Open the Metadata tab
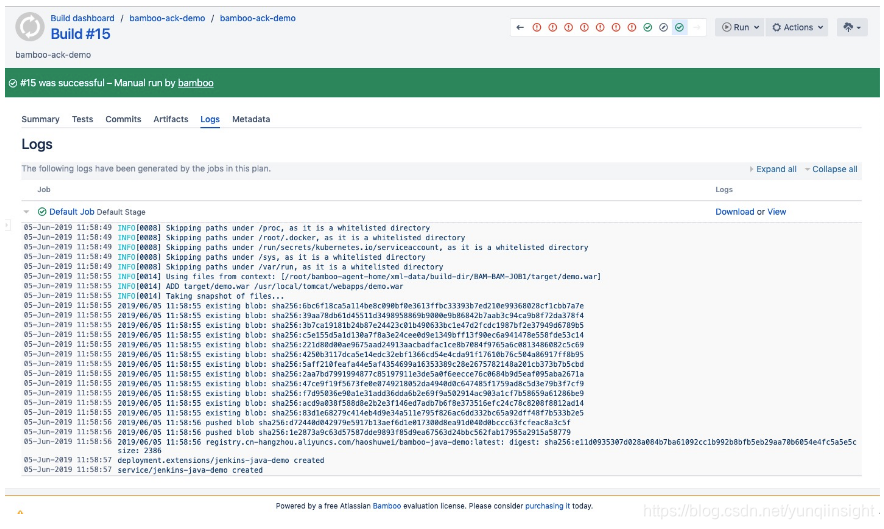 (x=251, y=119)
